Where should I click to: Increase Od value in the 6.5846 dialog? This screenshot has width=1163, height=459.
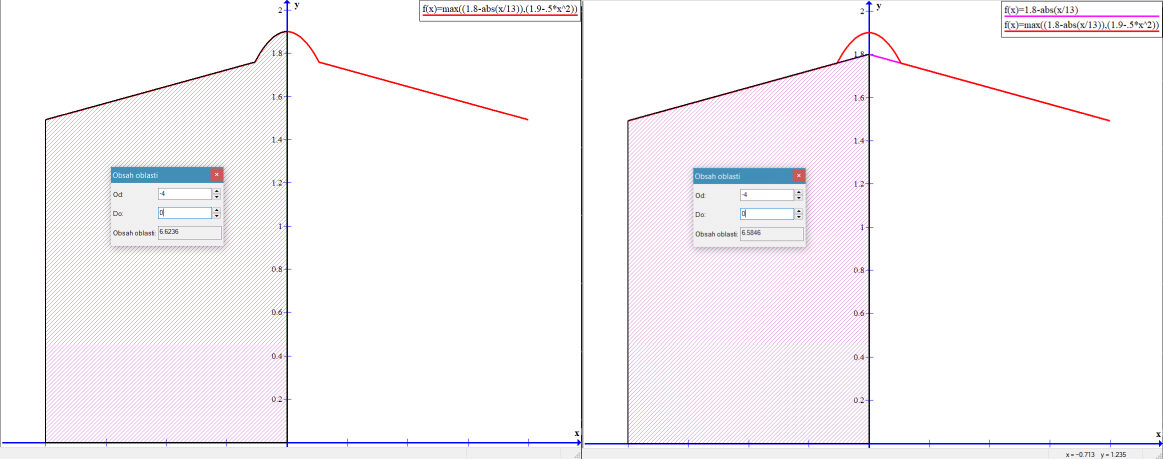coord(799,192)
